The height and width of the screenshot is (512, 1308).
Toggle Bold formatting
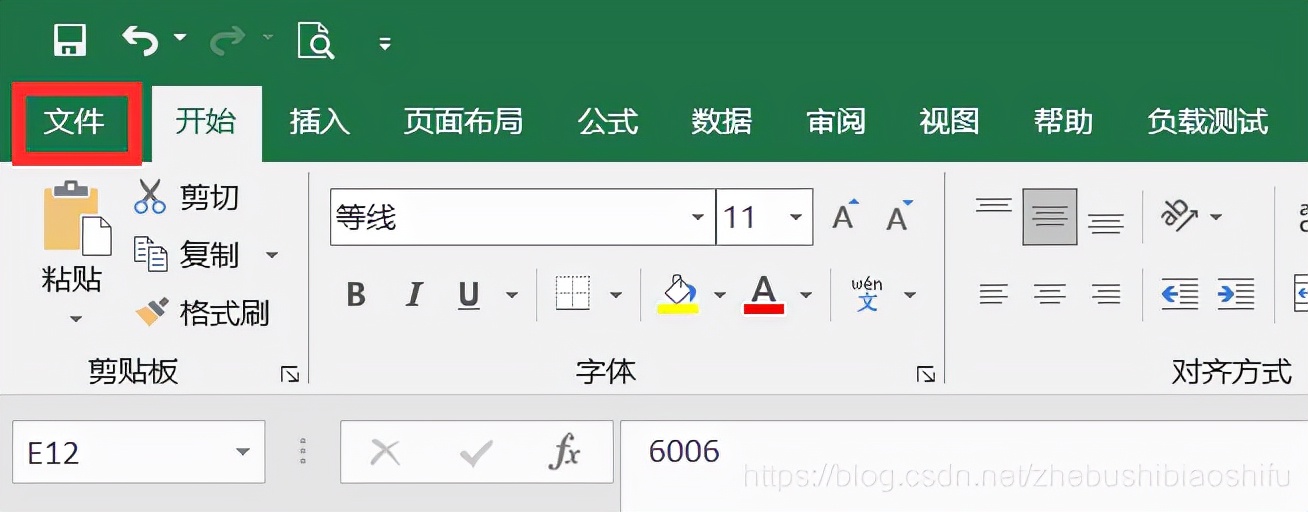click(x=355, y=295)
